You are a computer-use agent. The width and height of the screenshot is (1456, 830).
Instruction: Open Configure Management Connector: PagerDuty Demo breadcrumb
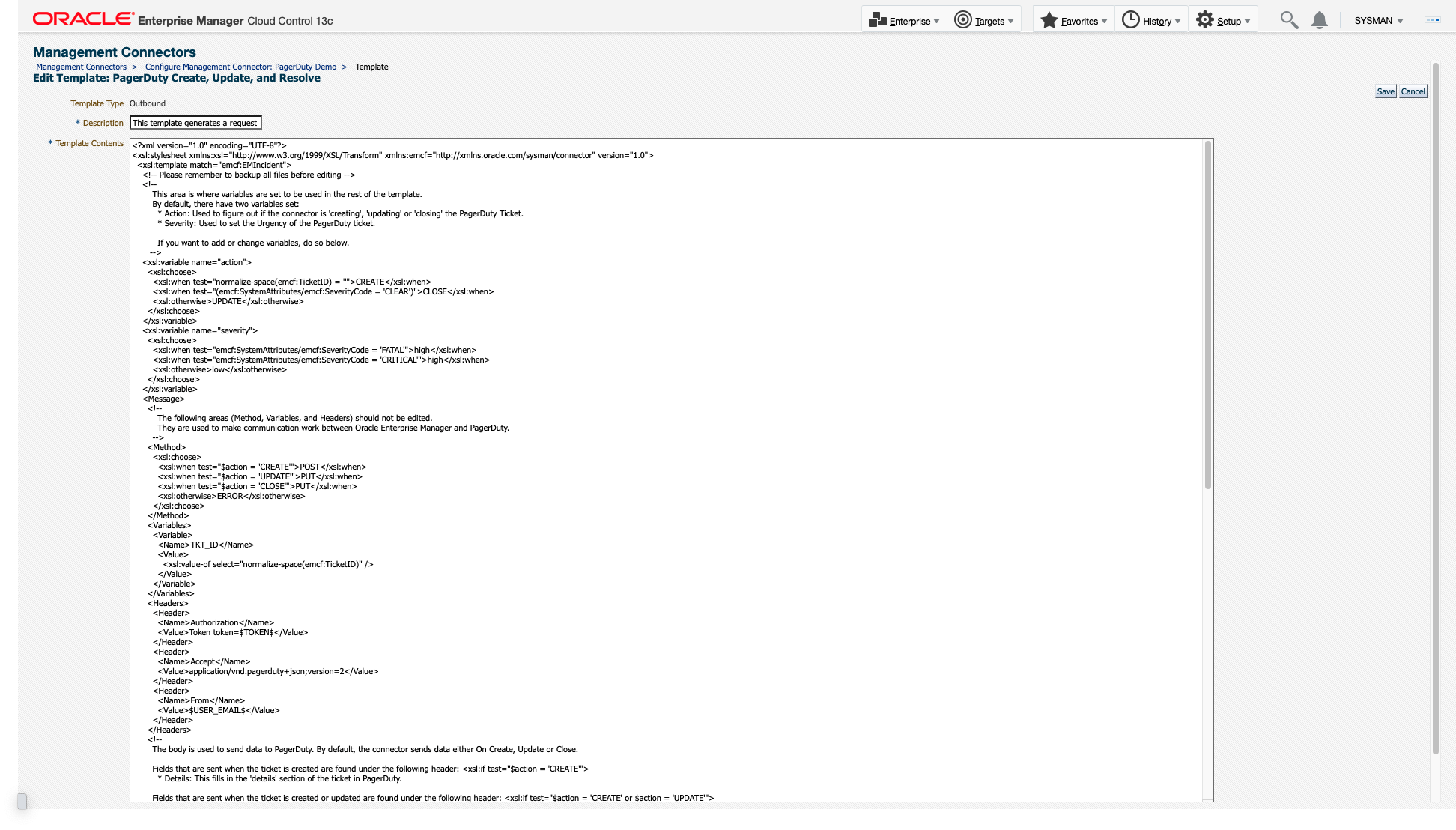pyautogui.click(x=240, y=67)
